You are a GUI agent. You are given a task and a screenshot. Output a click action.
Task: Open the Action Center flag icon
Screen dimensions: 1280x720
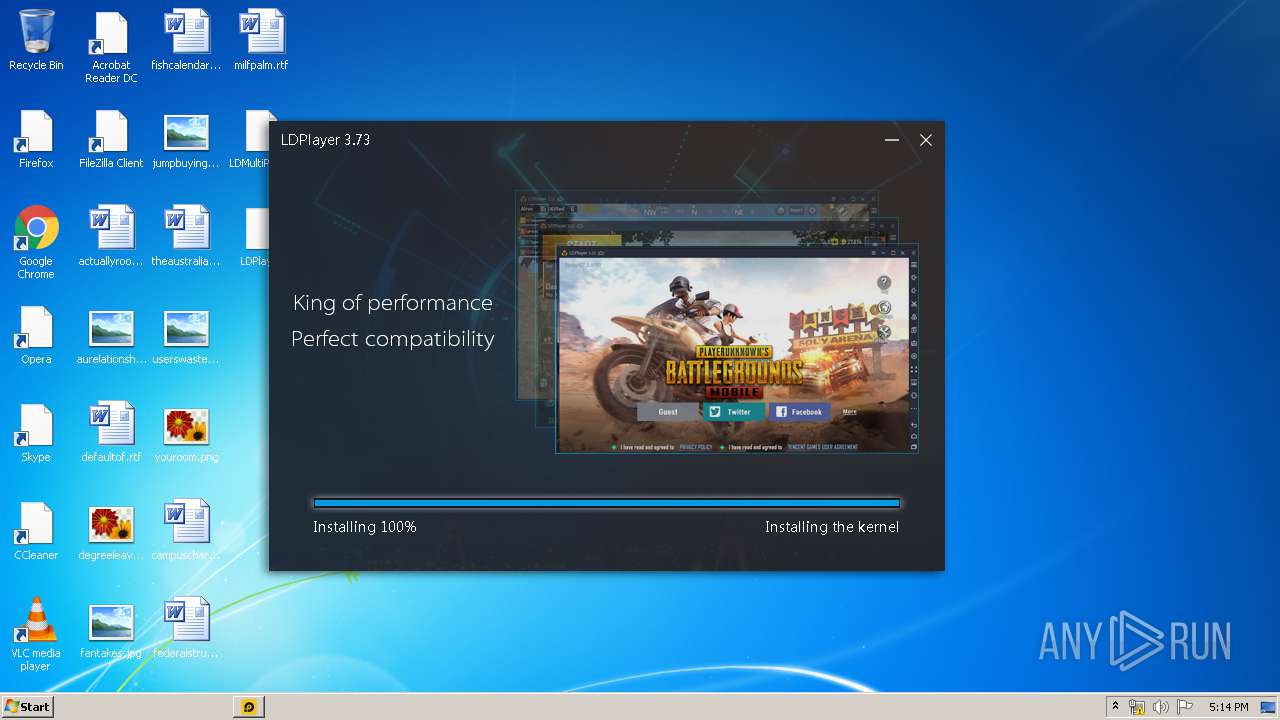pyautogui.click(x=1185, y=707)
